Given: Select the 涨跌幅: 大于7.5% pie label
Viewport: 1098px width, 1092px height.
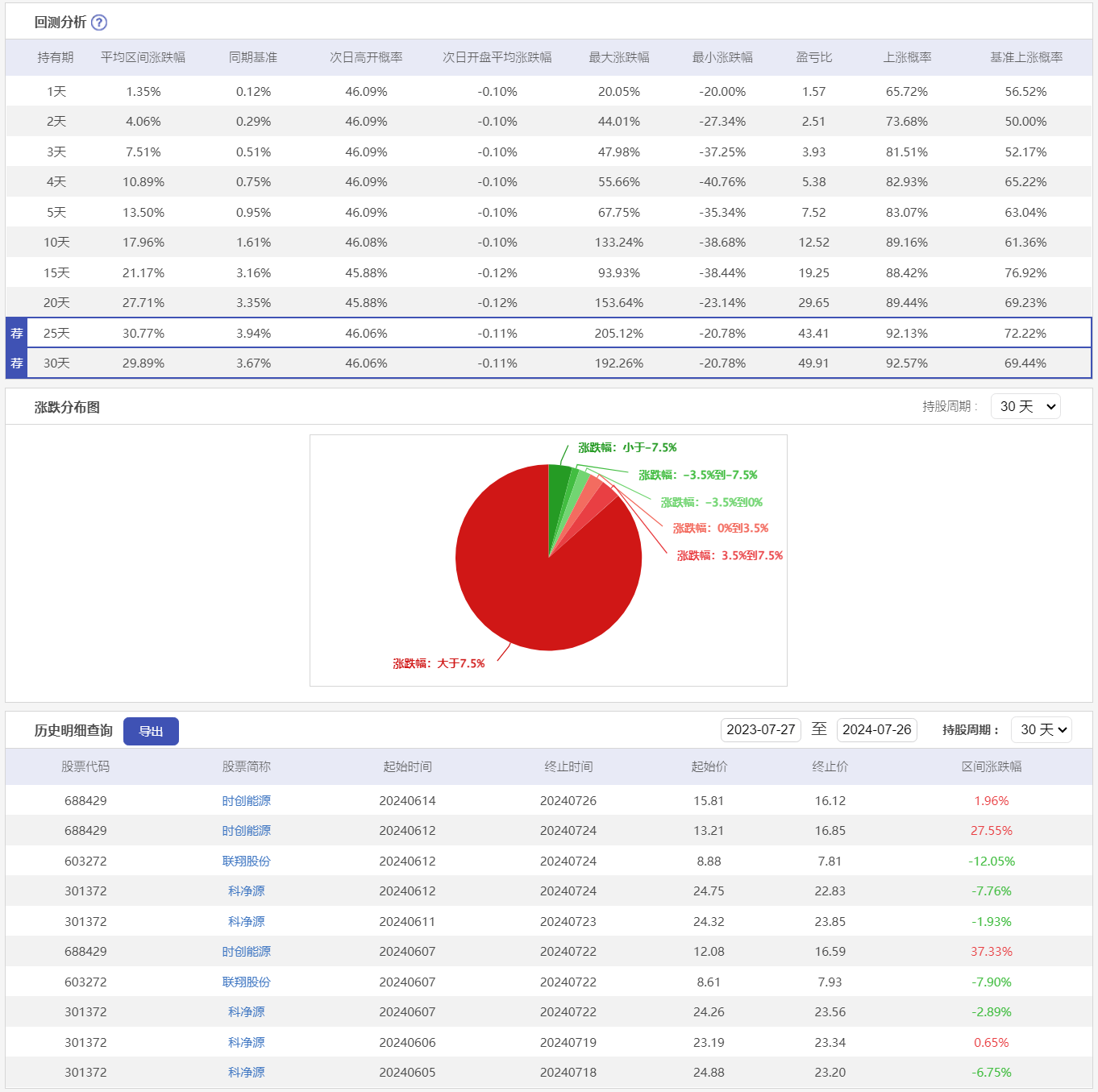Looking at the screenshot, I should tap(439, 664).
